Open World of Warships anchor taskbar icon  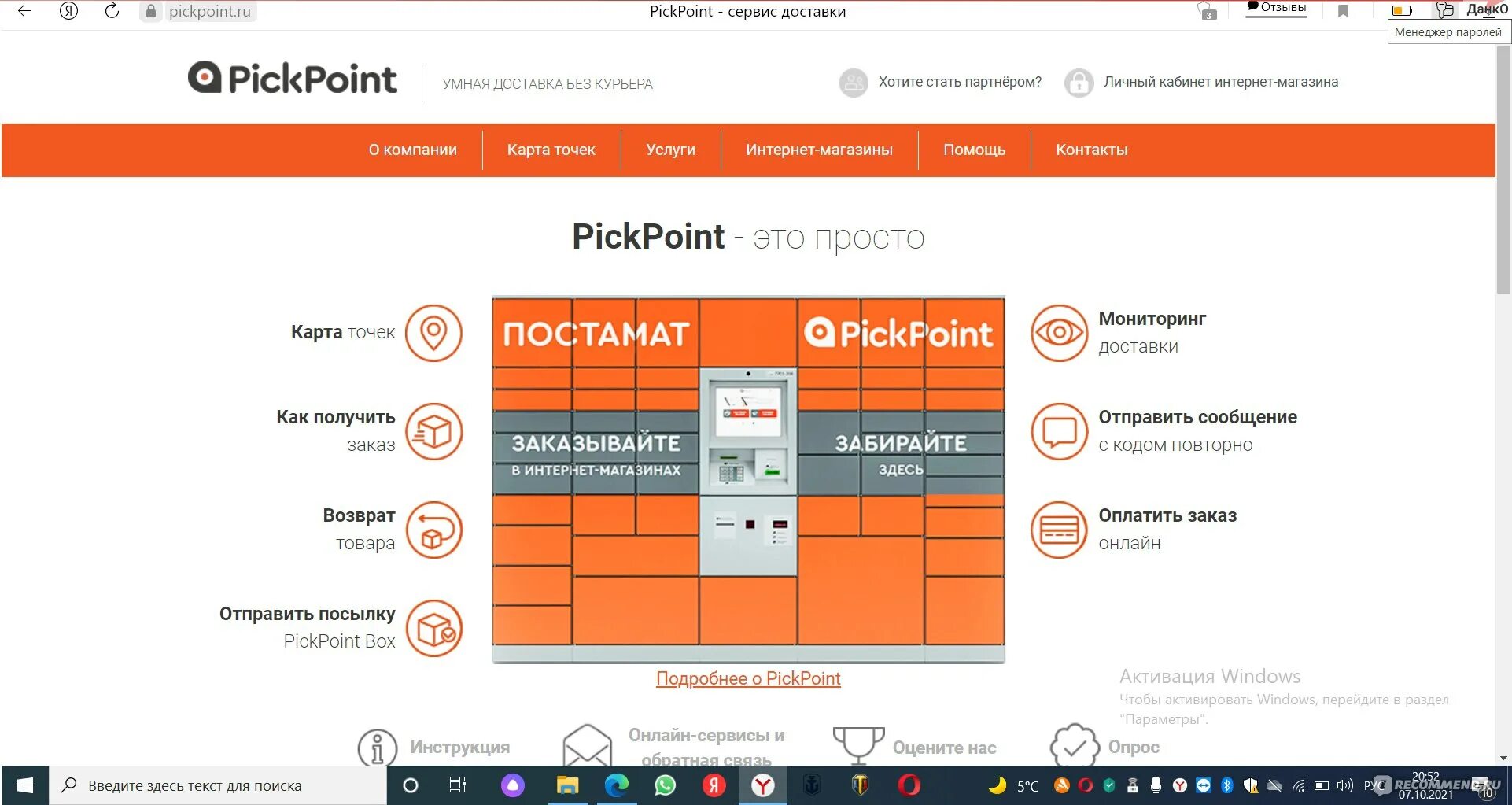pos(812,785)
